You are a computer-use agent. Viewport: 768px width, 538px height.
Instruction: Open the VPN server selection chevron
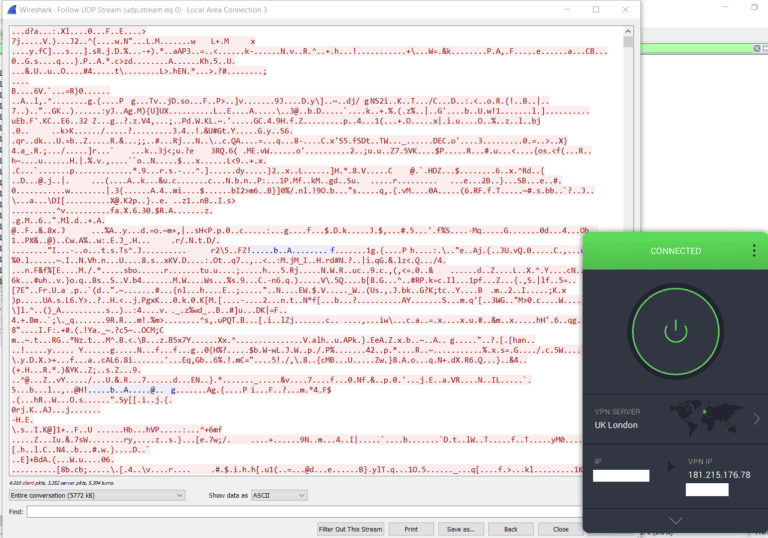click(x=756, y=418)
